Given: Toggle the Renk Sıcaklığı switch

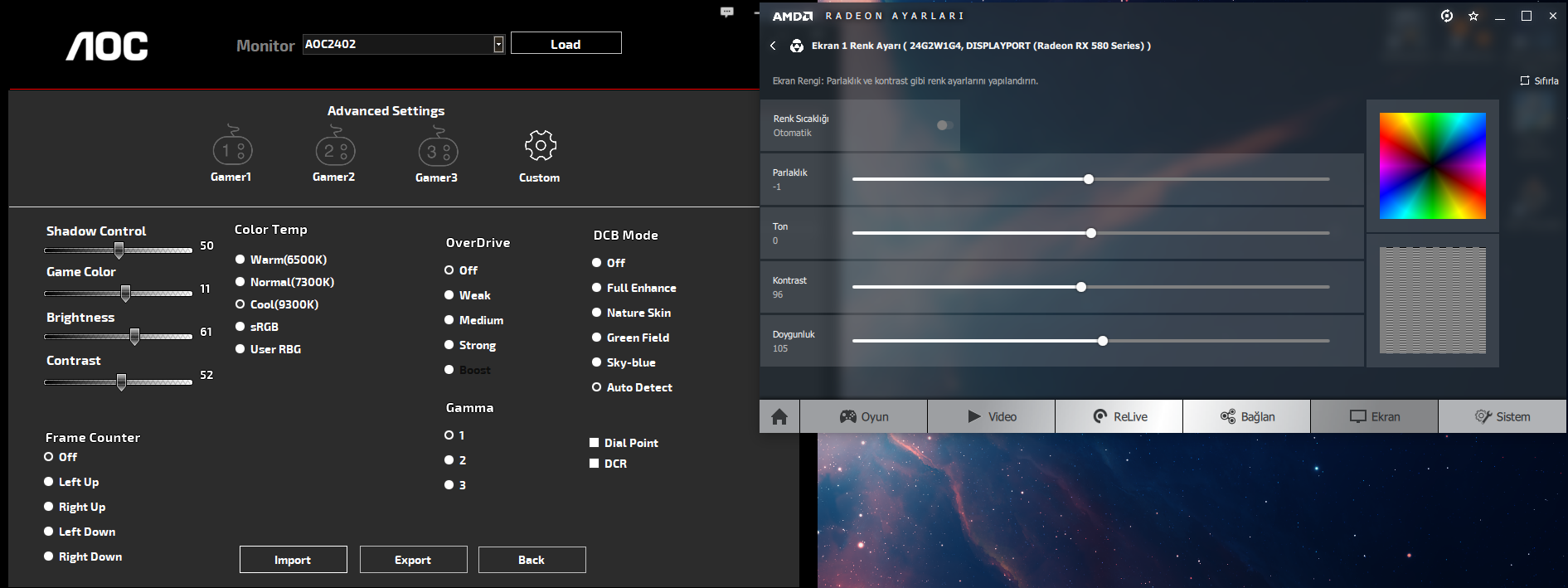Looking at the screenshot, I should point(944,125).
